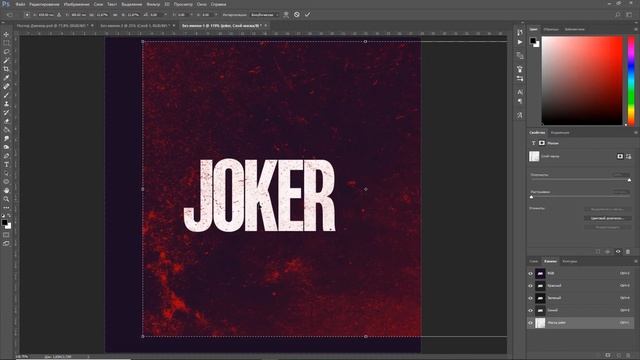Open File menu
This screenshot has height=360, width=640.
(20, 4)
